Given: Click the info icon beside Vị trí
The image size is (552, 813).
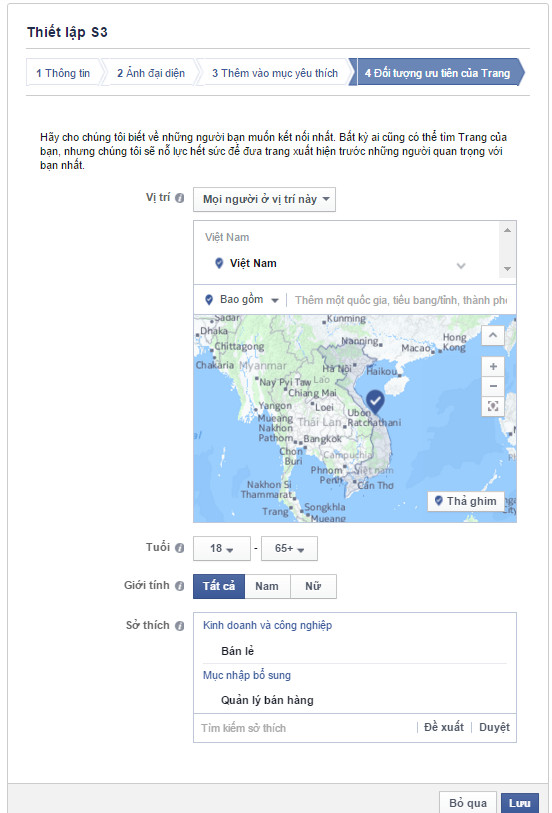Looking at the screenshot, I should [179, 198].
